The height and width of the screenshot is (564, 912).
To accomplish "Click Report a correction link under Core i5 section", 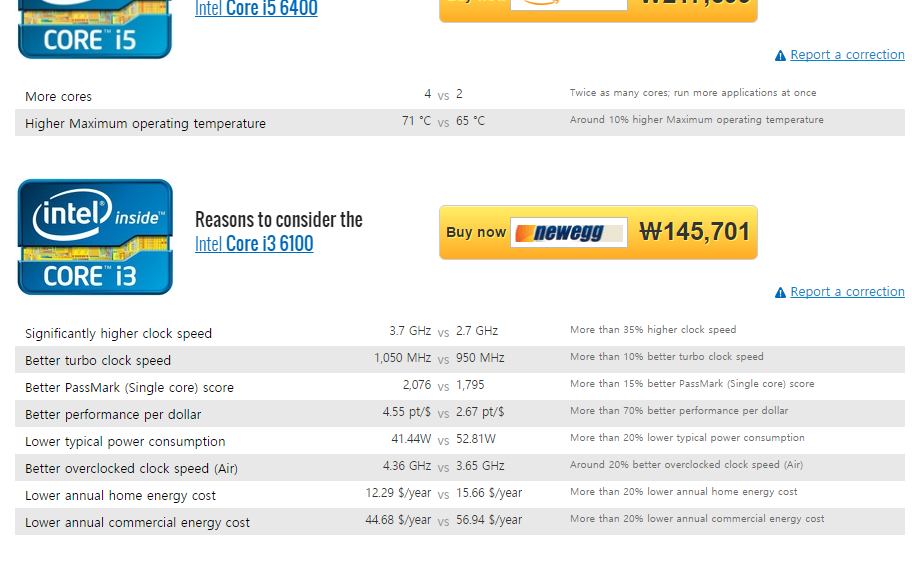I will (x=847, y=55).
